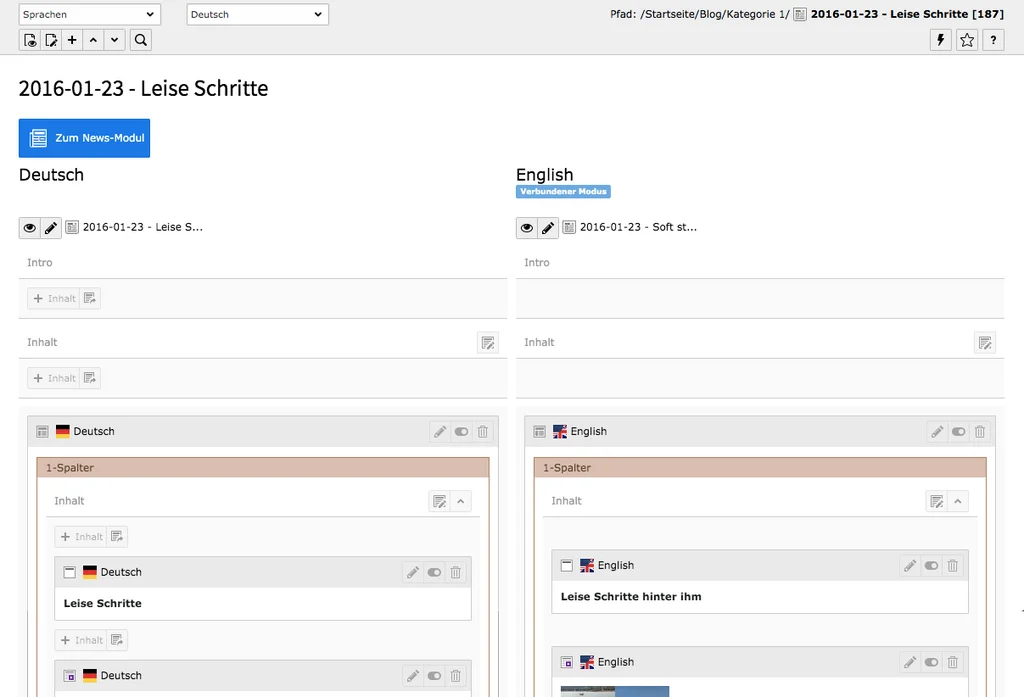1024x697 pixels.
Task: Click the eye preview icon above the Deutsch column
Action: [x=28, y=227]
